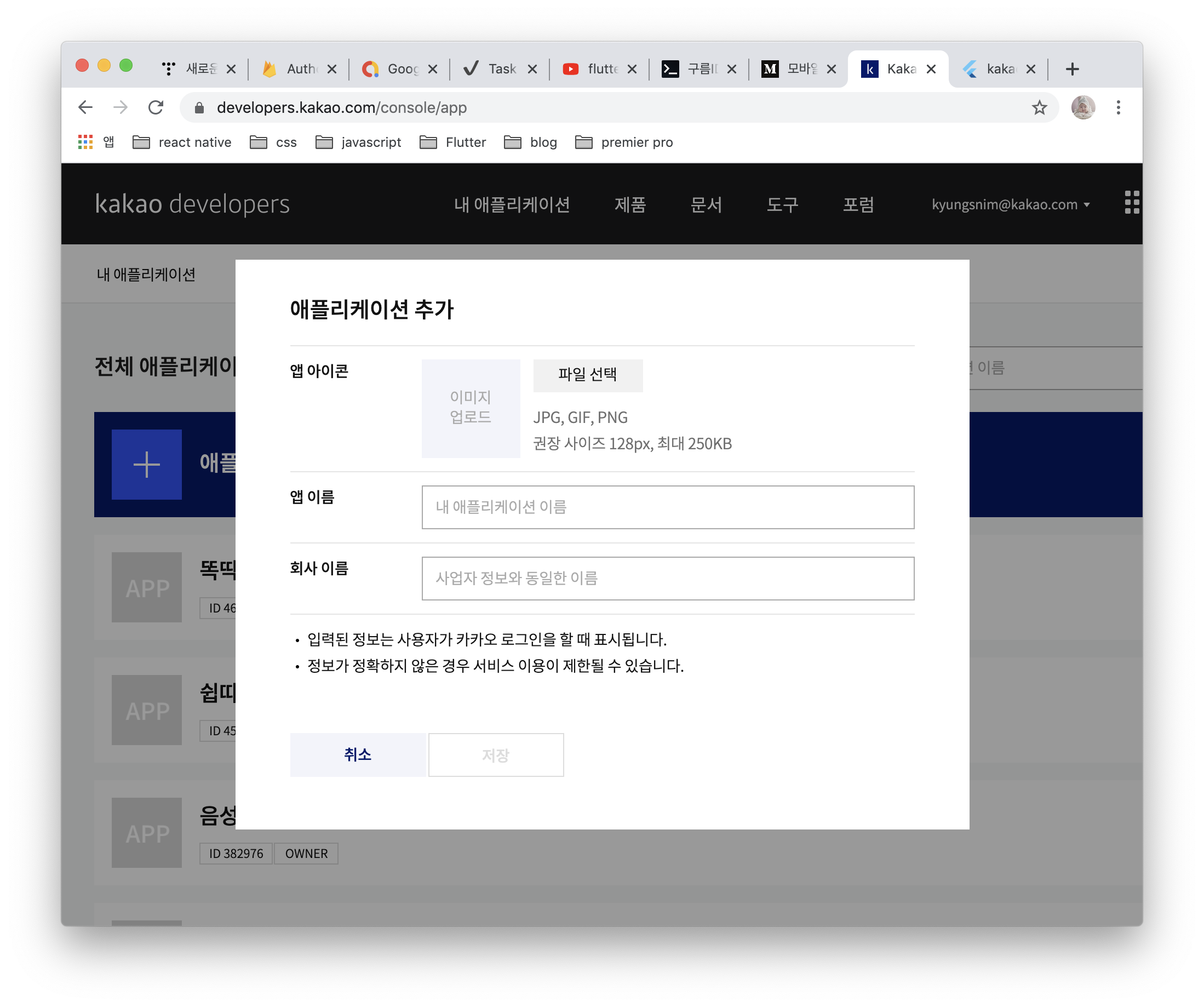The height and width of the screenshot is (1007, 1204).
Task: Open the 문서 navigation menu
Action: 706,205
